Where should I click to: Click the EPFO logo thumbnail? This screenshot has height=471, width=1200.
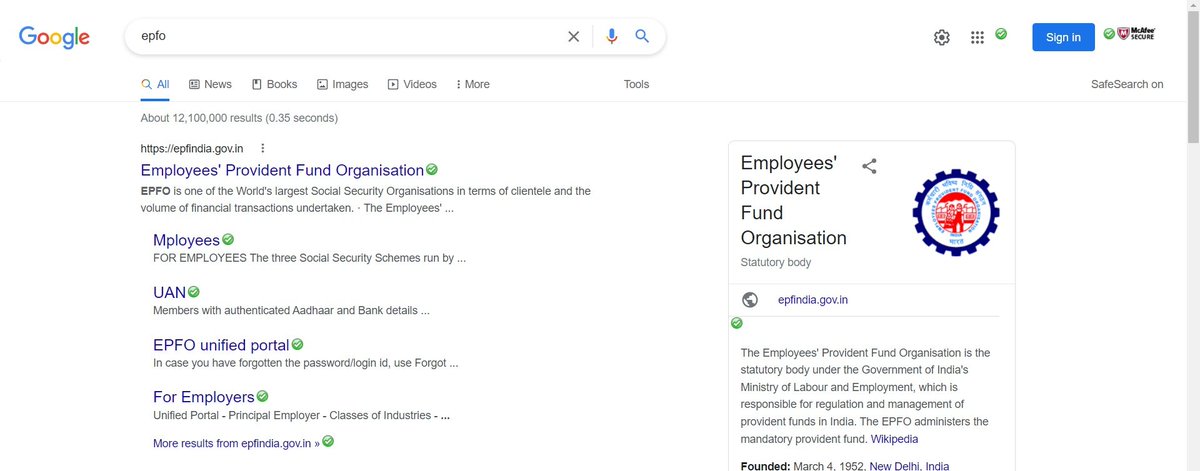956,211
